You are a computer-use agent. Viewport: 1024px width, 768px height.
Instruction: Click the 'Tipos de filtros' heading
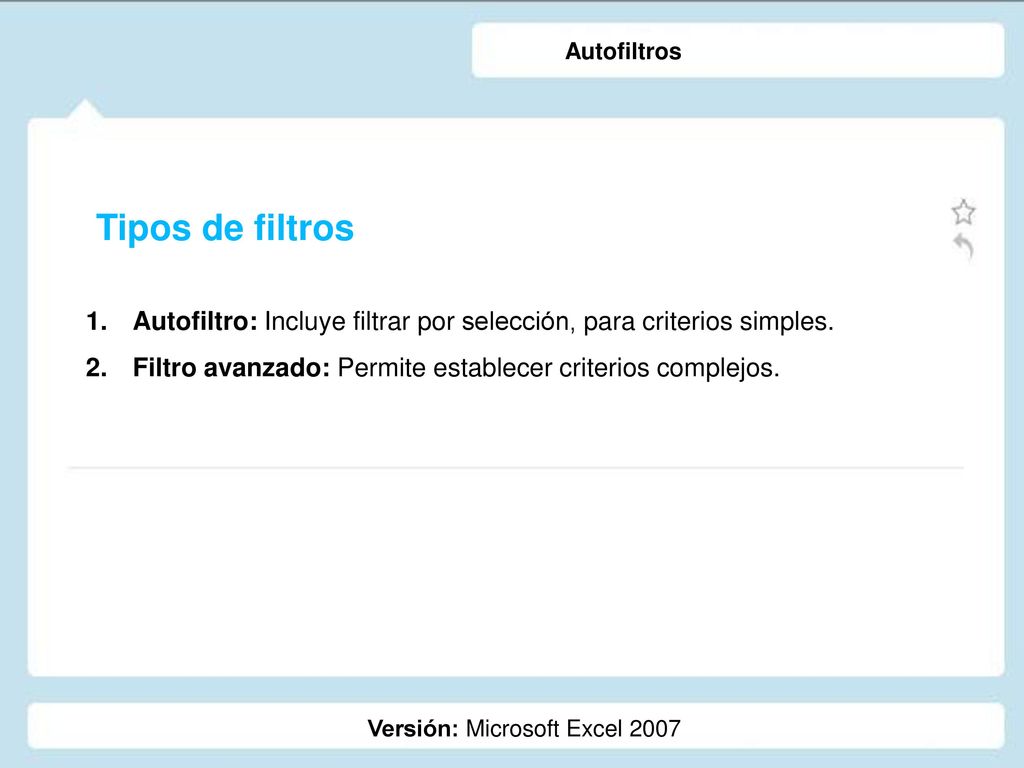tap(225, 228)
